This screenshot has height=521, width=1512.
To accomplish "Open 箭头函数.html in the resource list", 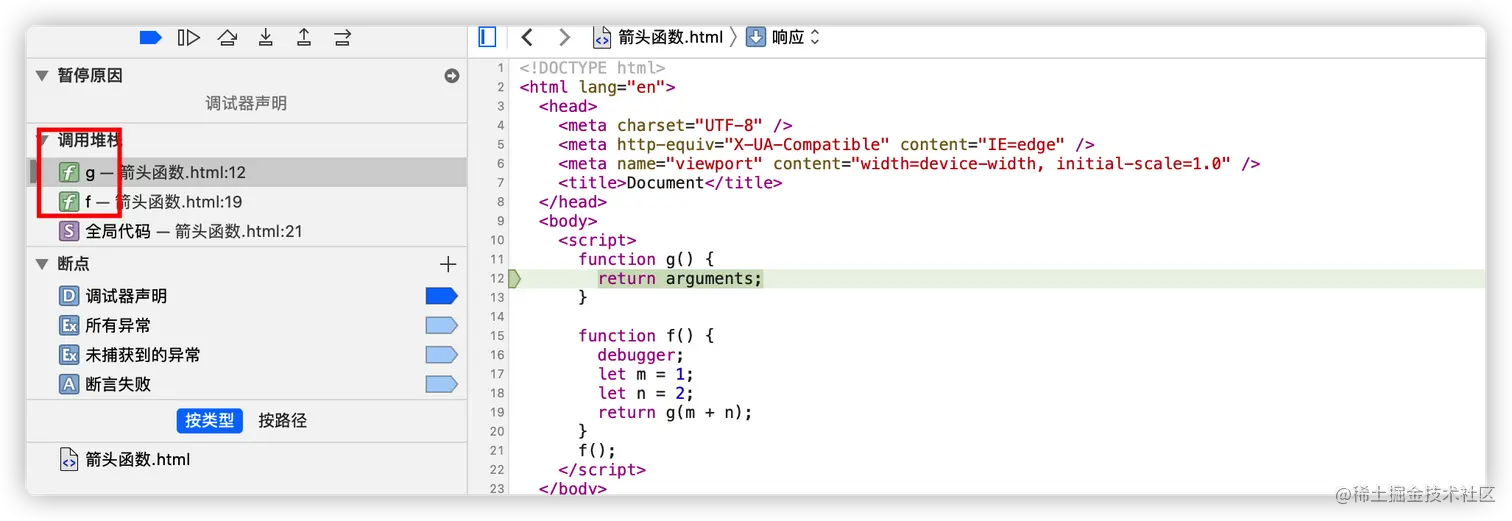I will [247, 460].
